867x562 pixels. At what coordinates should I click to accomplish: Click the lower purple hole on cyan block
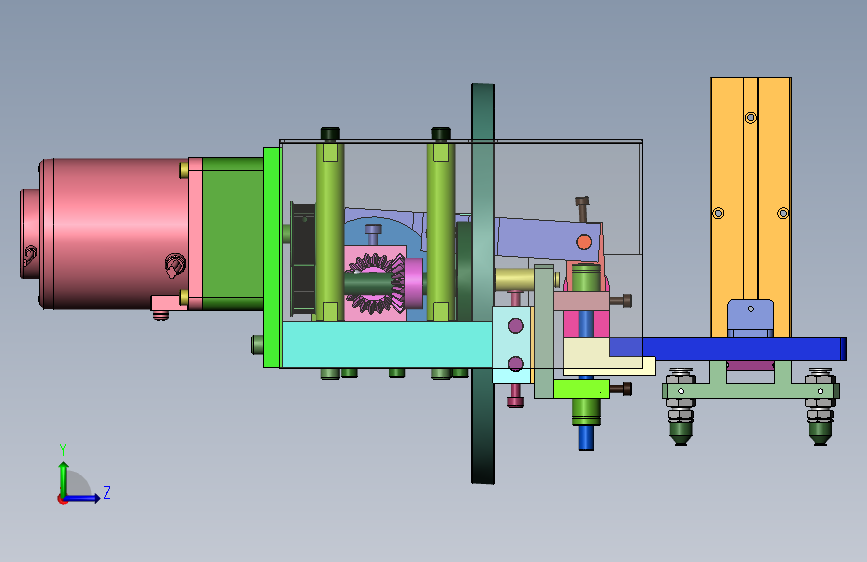point(515,363)
